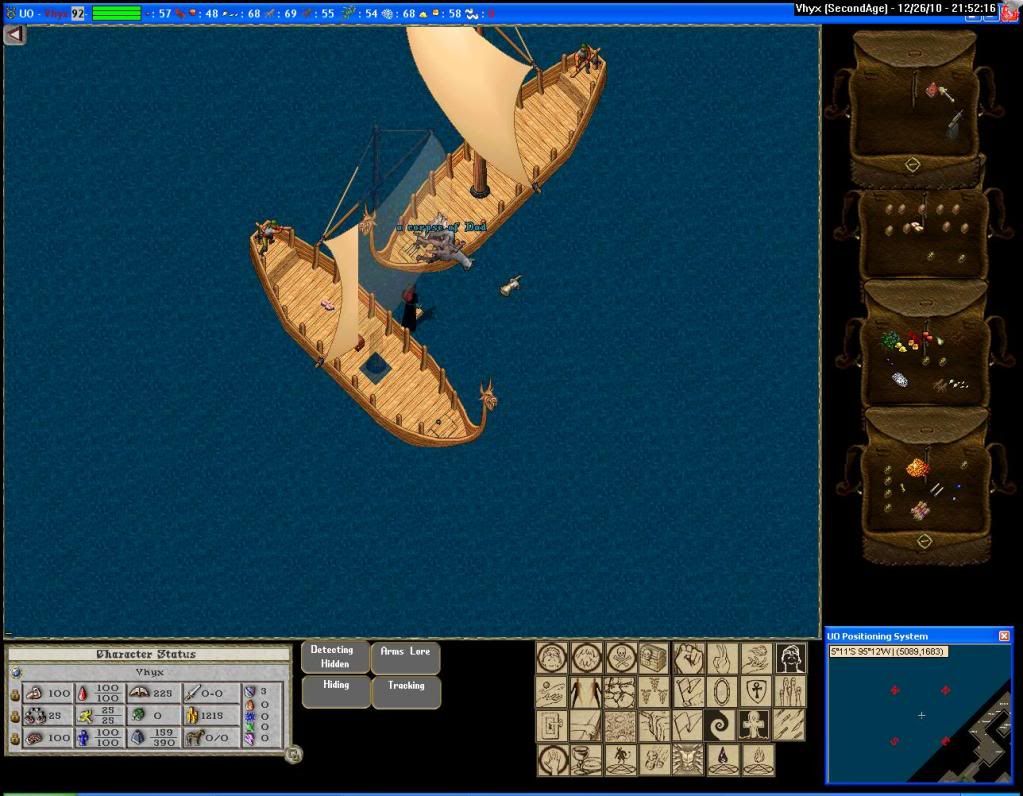This screenshot has height=796, width=1023.
Task: Click the character name Vhyx in status panel
Action: click(149, 672)
